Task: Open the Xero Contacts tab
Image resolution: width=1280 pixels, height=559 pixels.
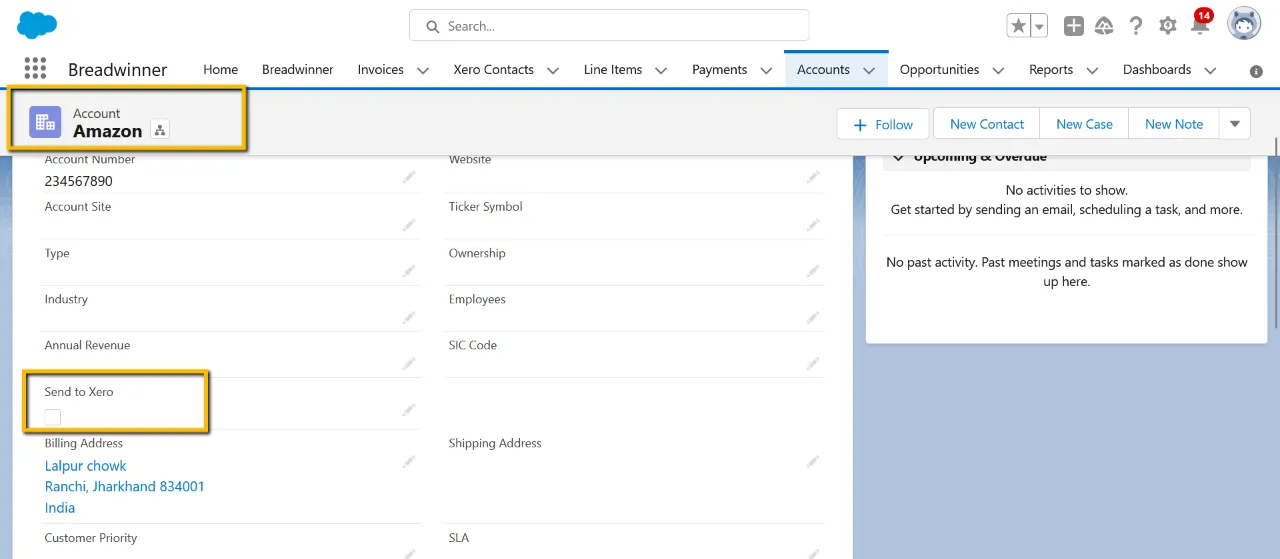Action: coord(493,70)
